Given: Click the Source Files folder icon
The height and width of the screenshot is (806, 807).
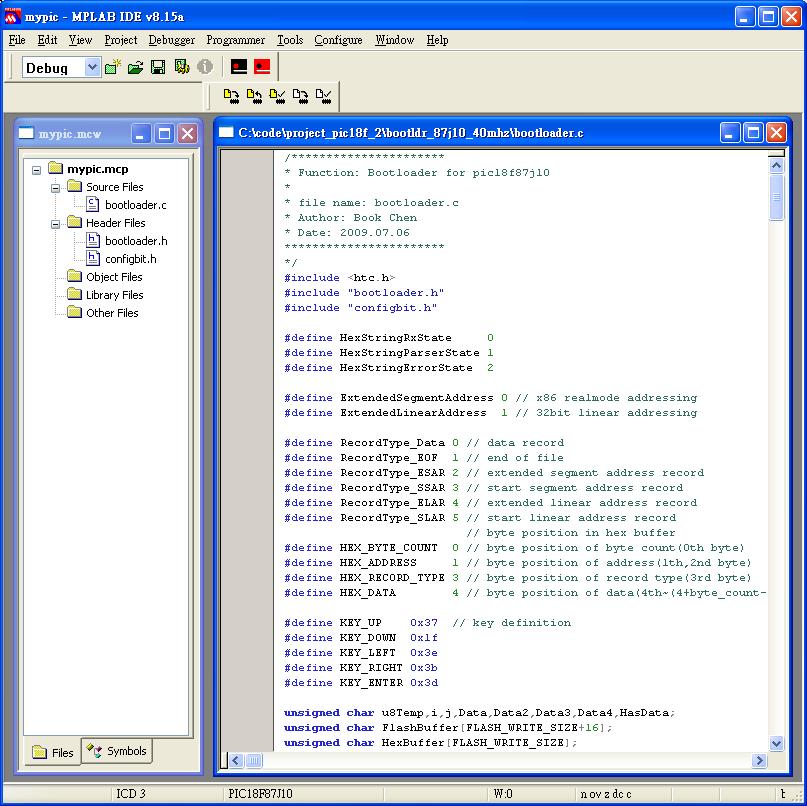Looking at the screenshot, I should 75,186.
